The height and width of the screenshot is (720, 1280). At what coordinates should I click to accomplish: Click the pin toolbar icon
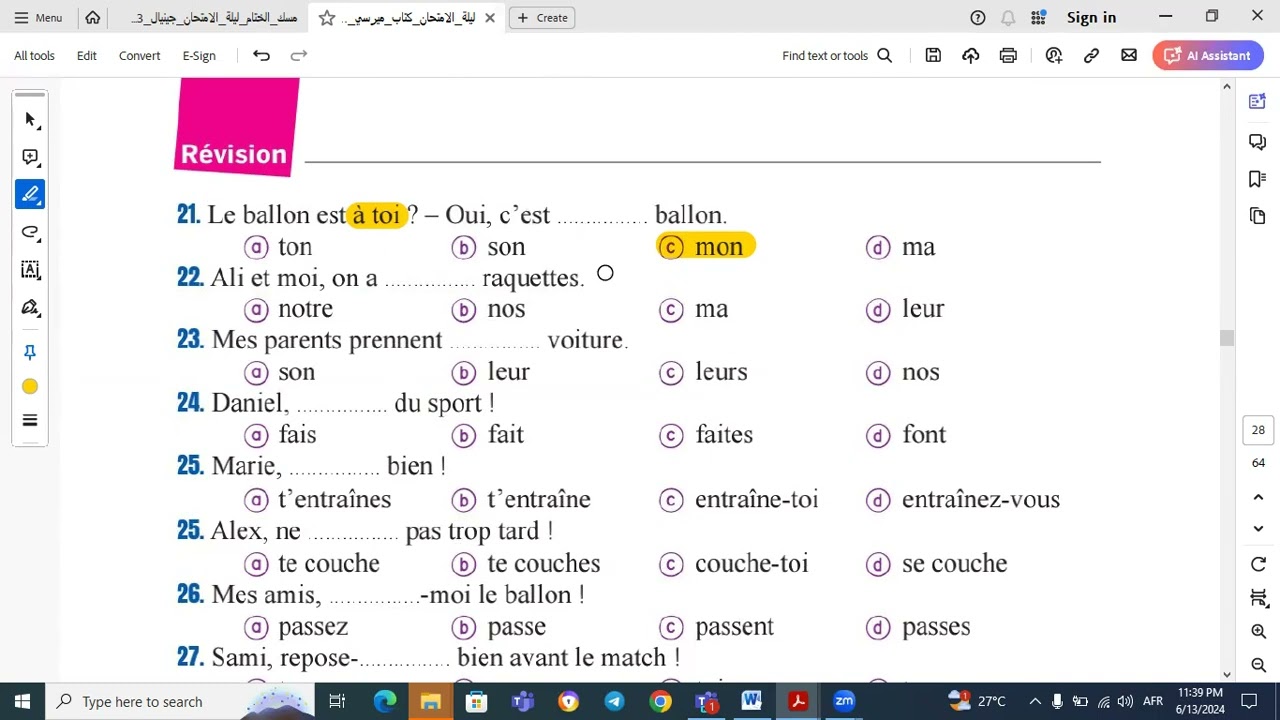30,352
